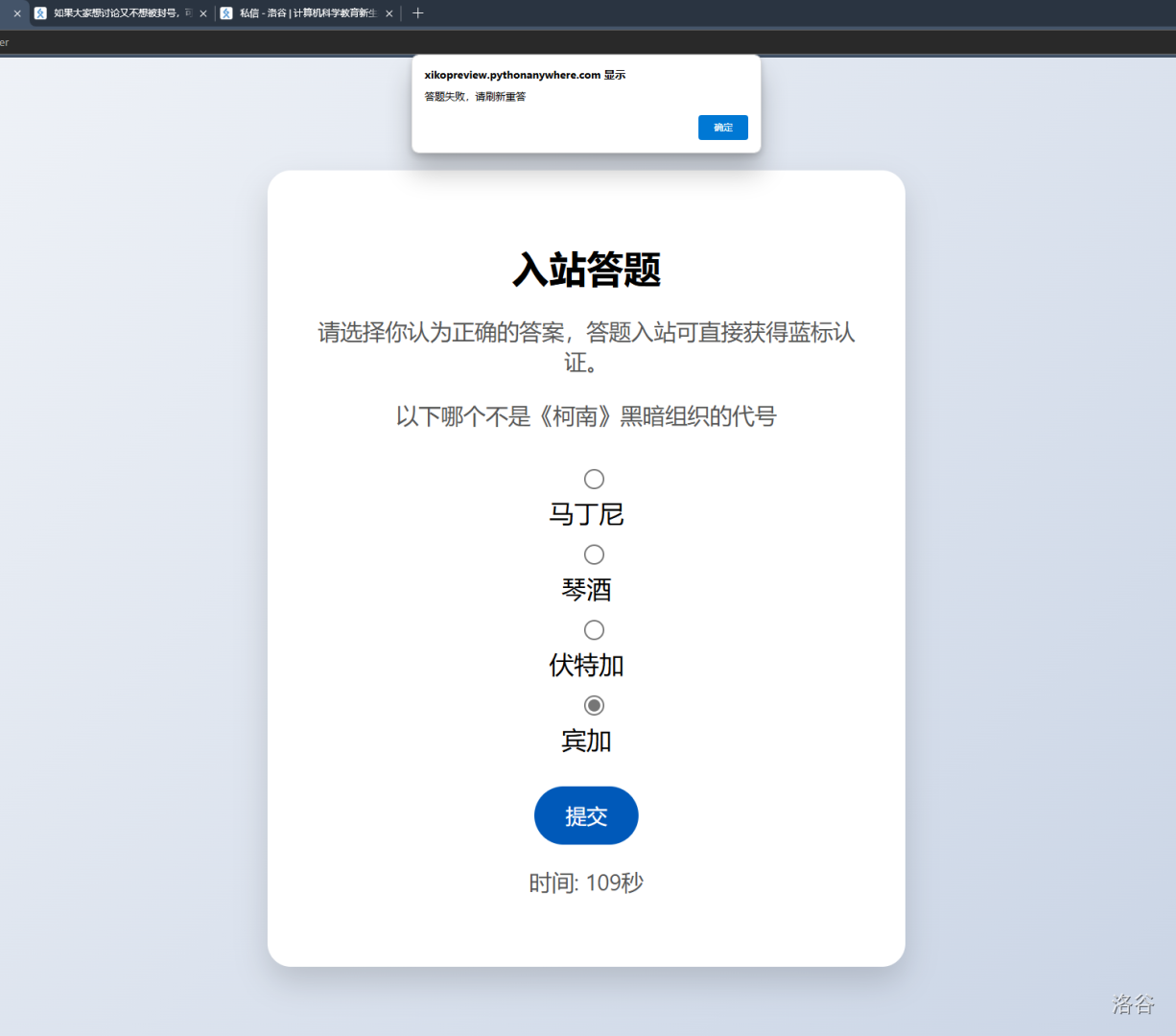Click the 宾加 answer label text

[x=586, y=741]
